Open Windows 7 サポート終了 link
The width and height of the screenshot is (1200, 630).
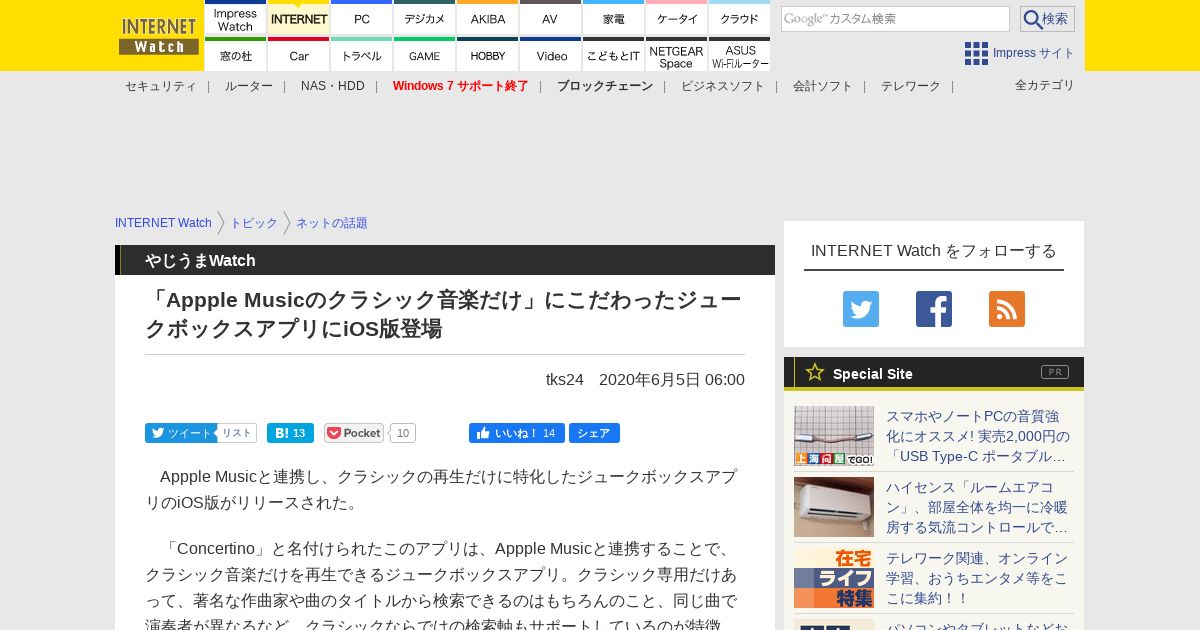(461, 86)
